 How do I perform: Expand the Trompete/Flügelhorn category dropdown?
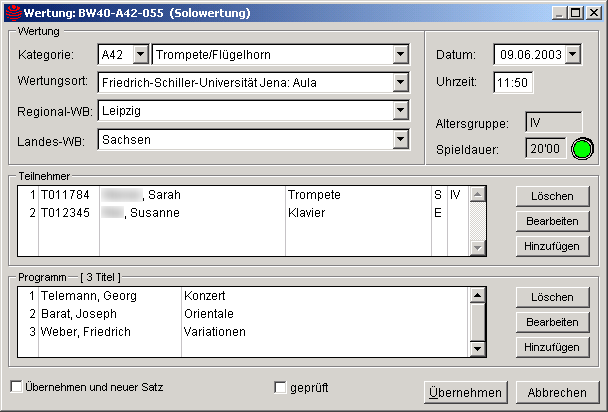400,54
